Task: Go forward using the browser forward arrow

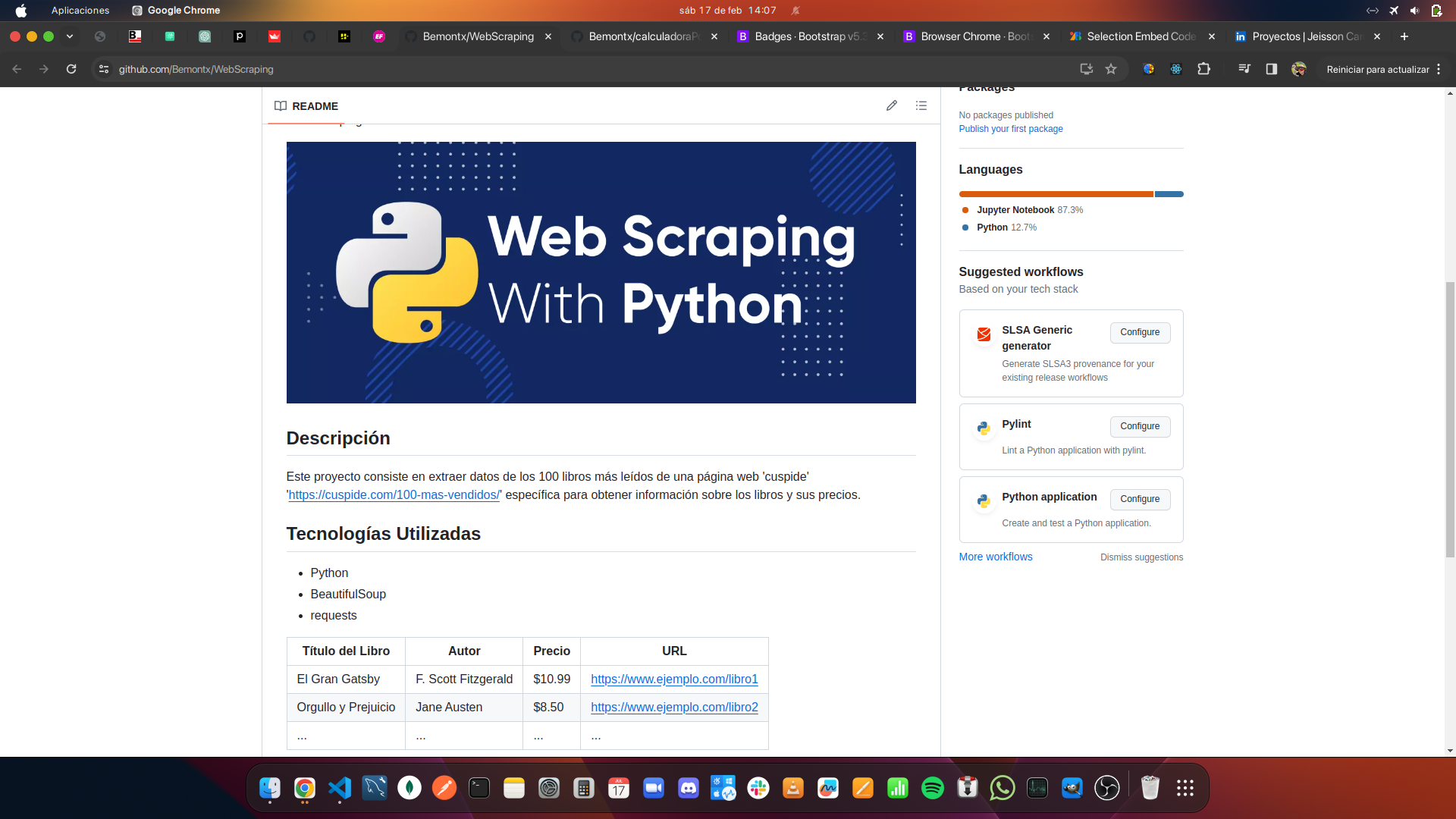Action: point(44,69)
